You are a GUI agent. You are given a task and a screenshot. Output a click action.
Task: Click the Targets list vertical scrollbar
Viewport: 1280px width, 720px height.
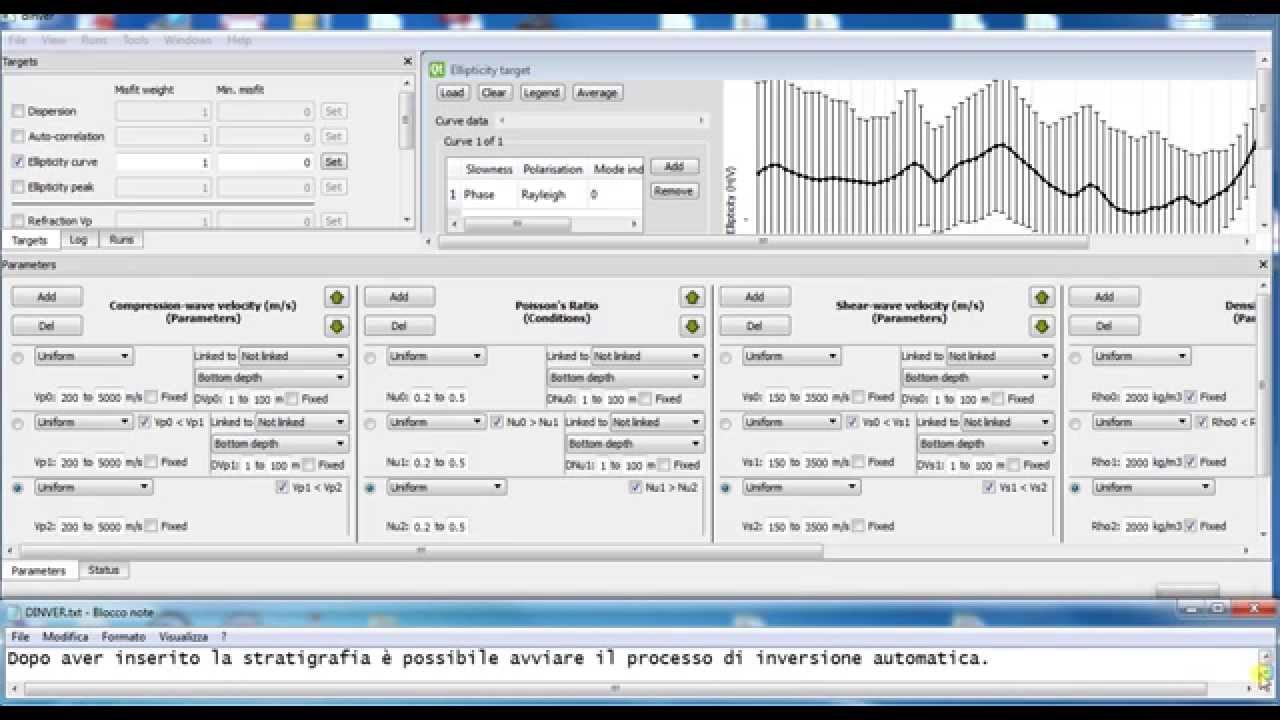tap(406, 121)
